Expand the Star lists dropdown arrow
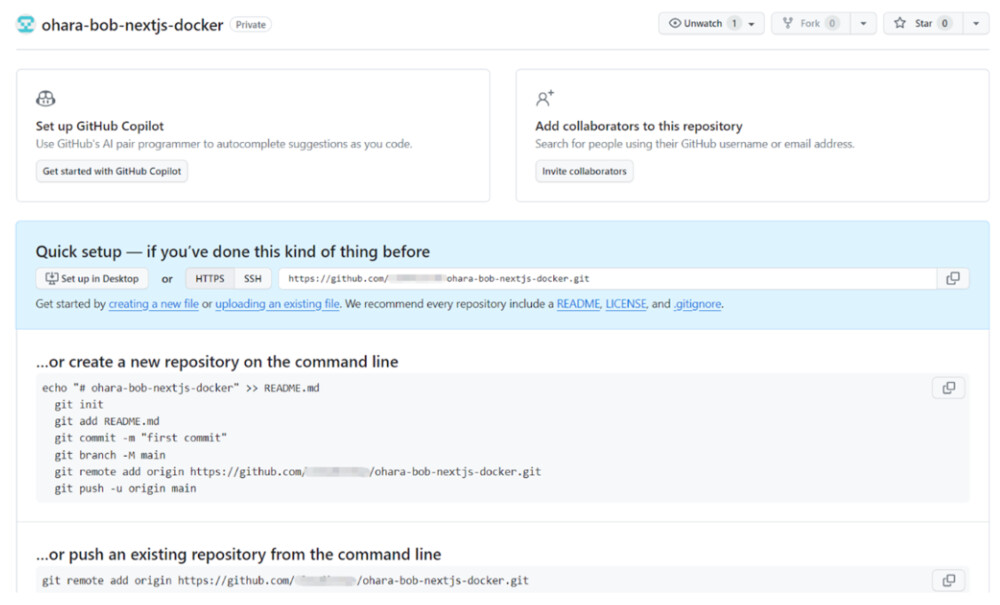 [x=976, y=24]
